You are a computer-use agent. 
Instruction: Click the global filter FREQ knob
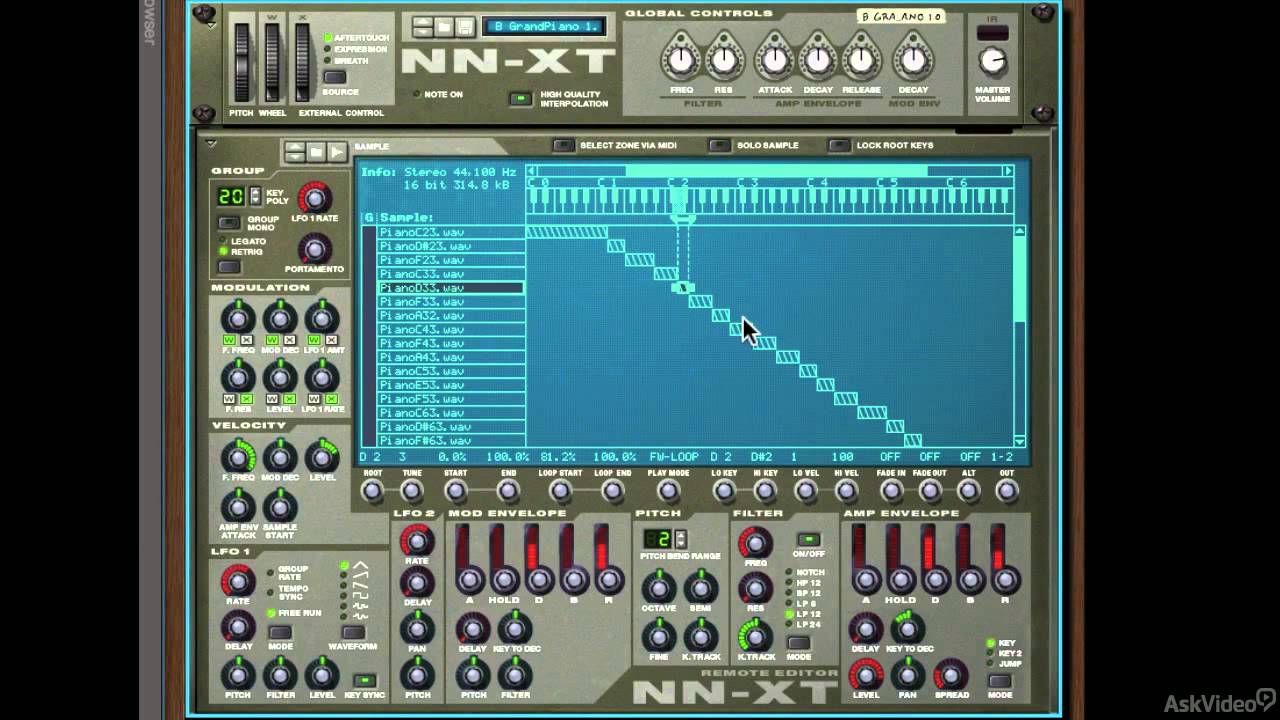click(681, 61)
